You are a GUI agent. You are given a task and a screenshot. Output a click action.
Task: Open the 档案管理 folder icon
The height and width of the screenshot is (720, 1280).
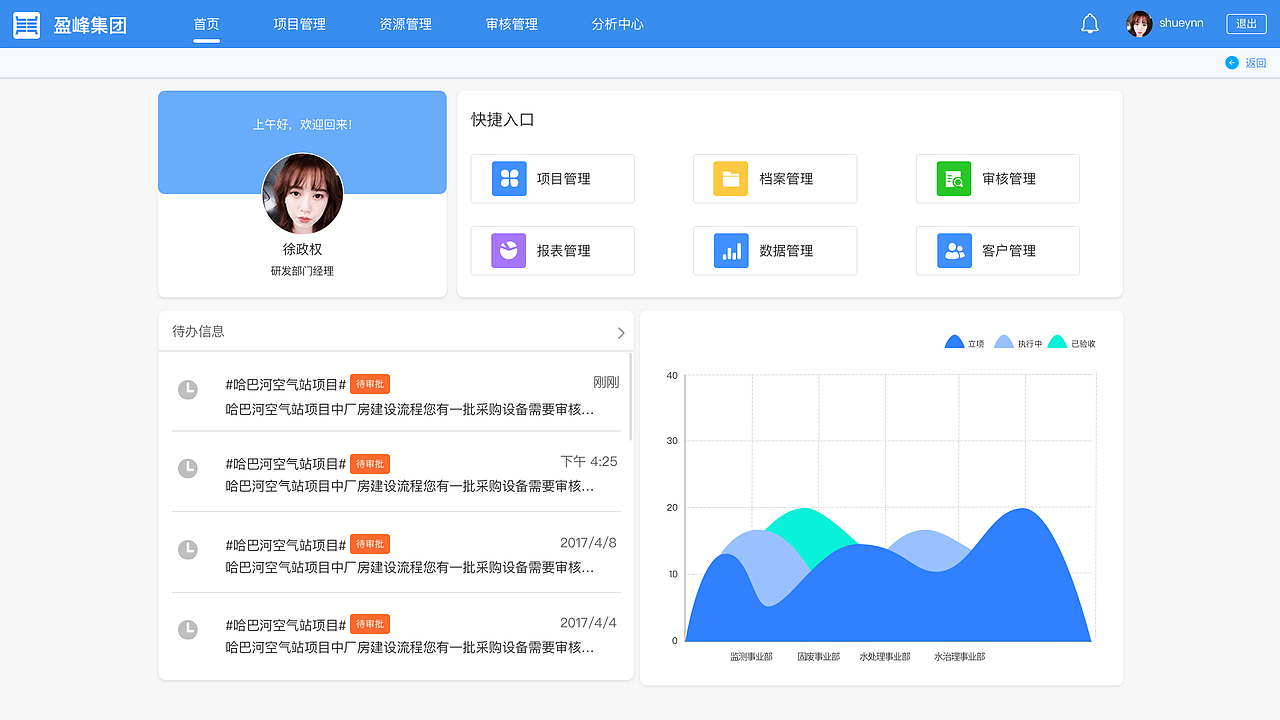coord(730,178)
